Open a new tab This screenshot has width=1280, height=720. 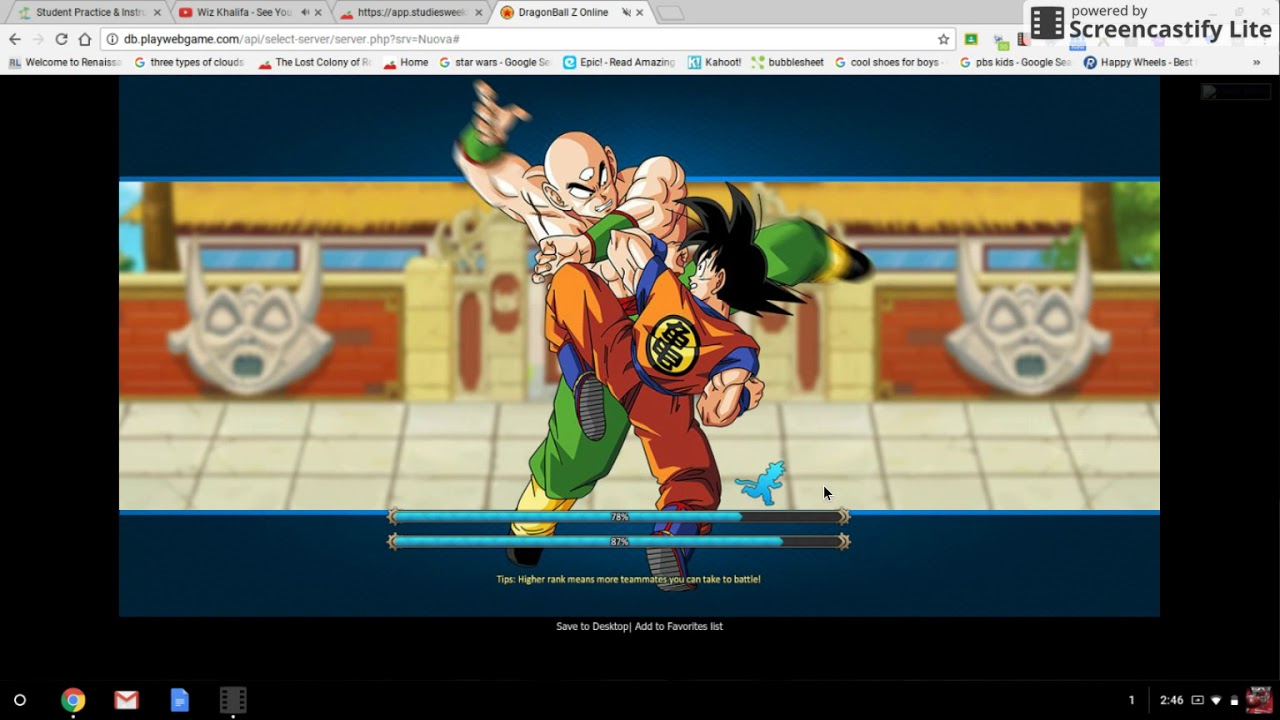670,13
